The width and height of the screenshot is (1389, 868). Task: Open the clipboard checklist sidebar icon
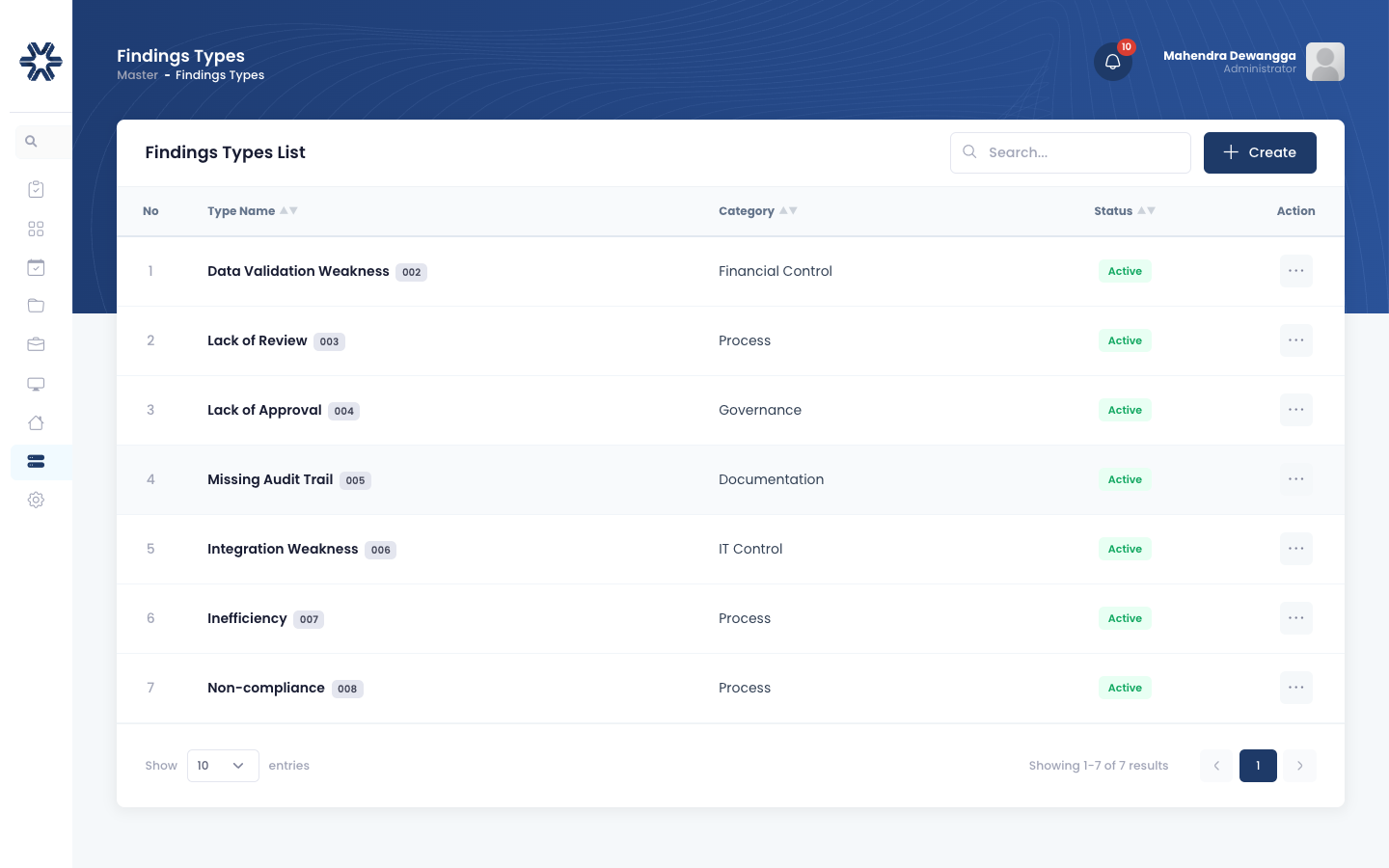(36, 189)
